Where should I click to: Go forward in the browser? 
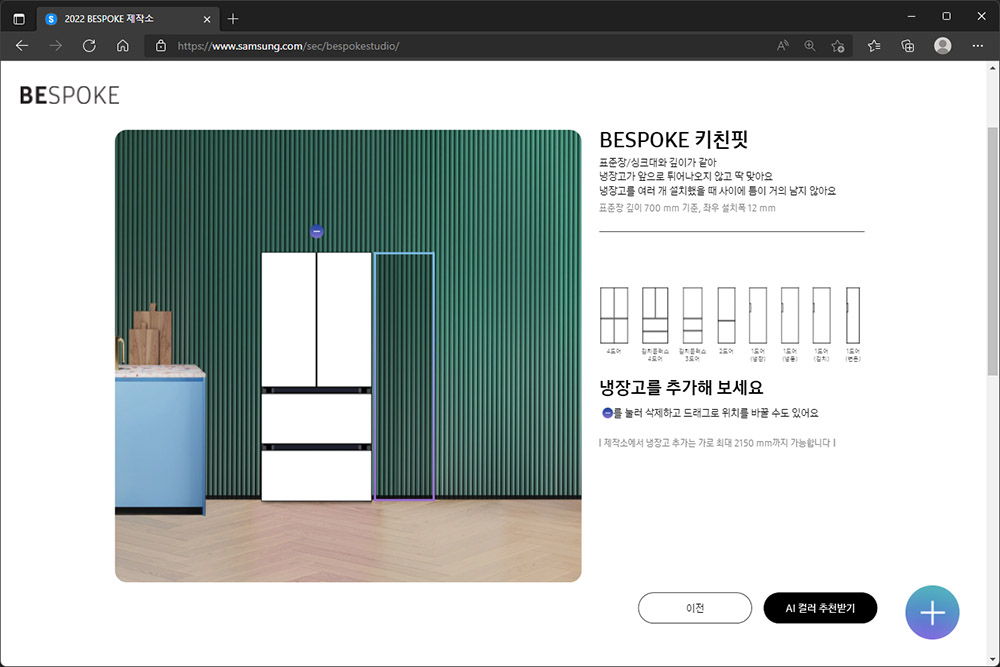tap(56, 46)
